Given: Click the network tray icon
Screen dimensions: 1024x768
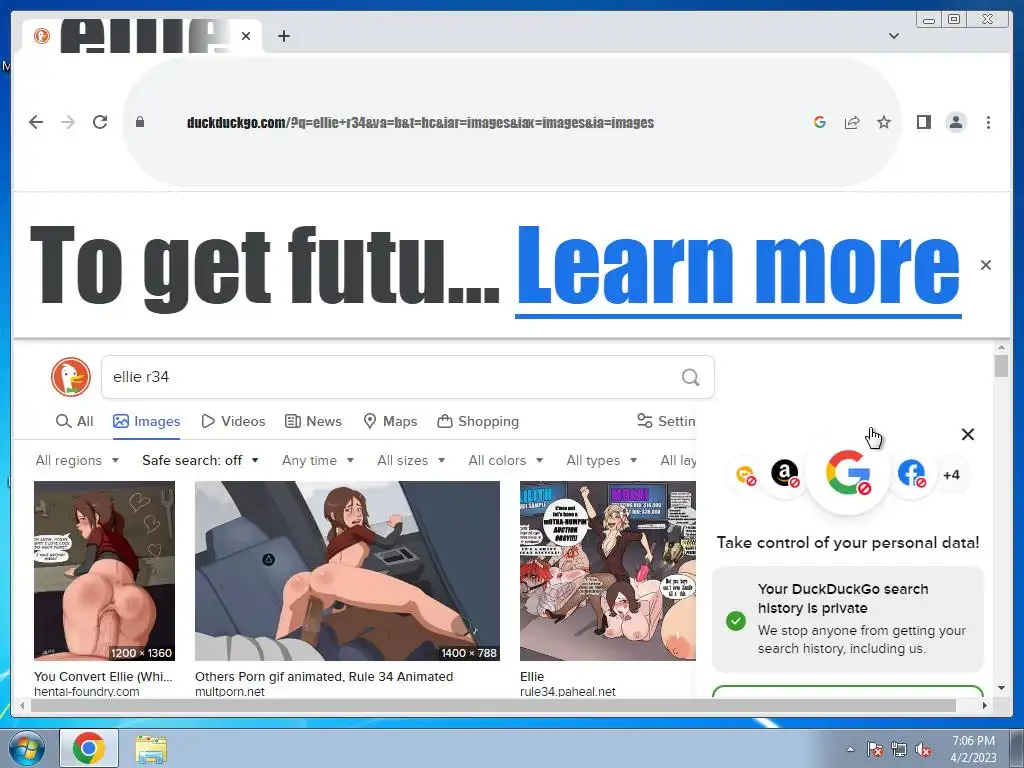Looking at the screenshot, I should (899, 749).
